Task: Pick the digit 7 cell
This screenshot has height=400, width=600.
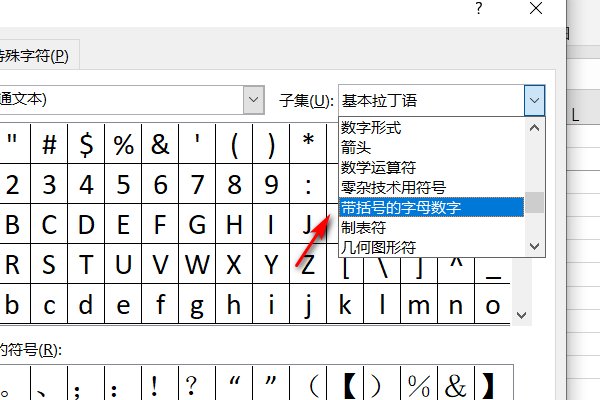Action: 197,184
